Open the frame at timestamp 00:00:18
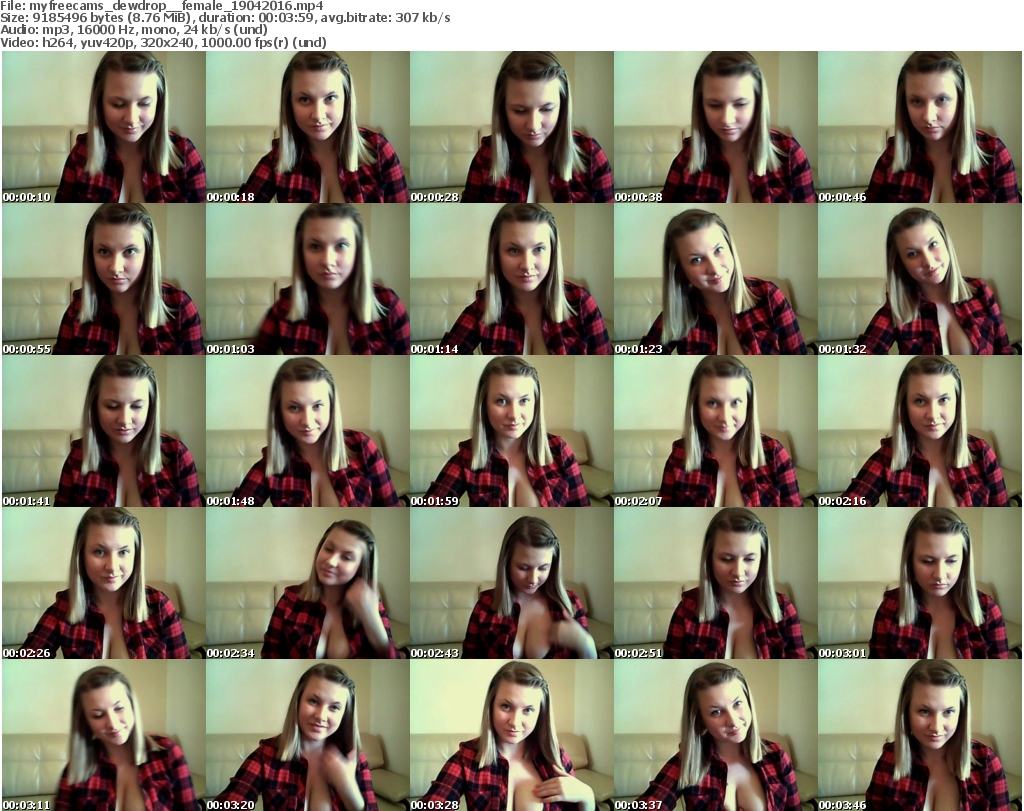 [308, 127]
